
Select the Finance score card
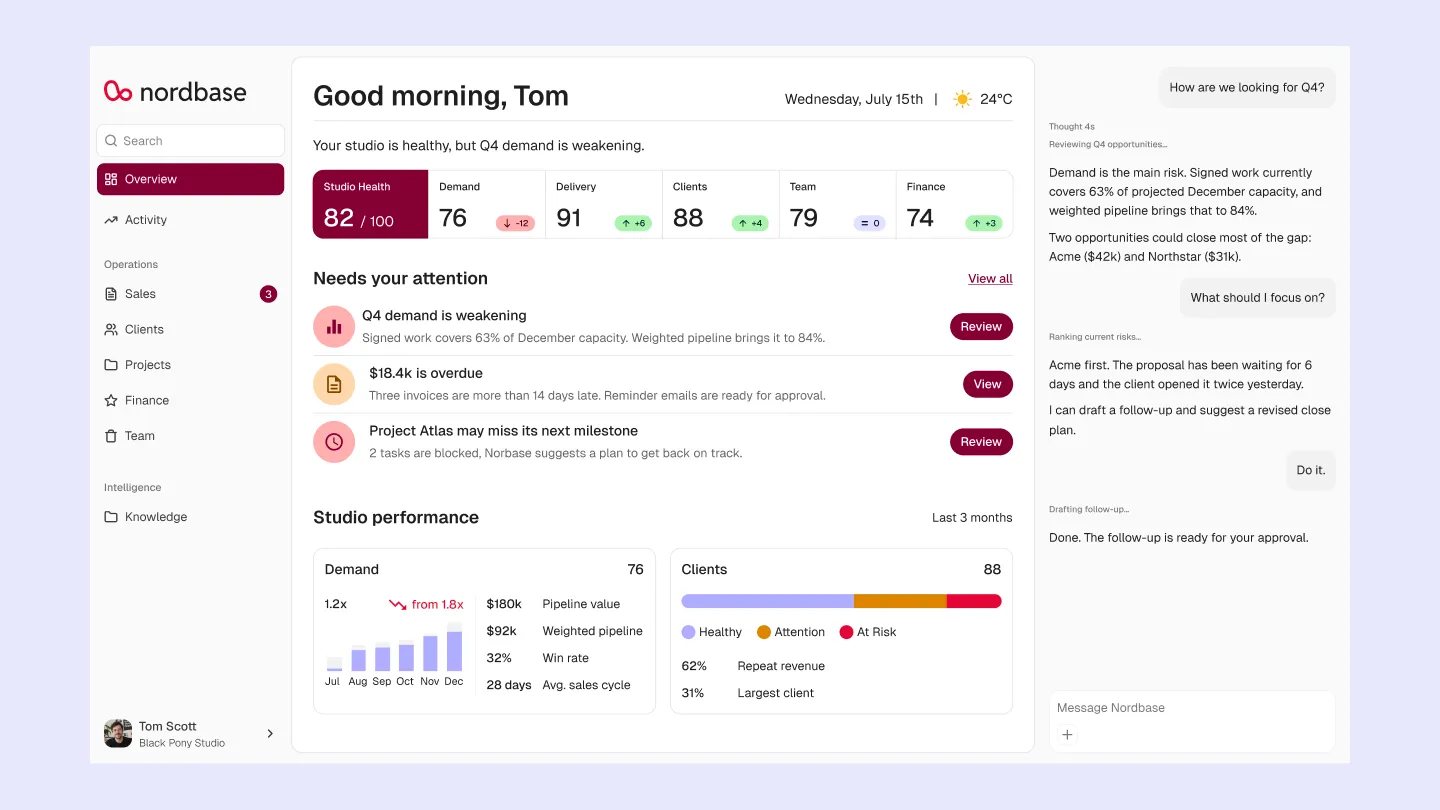point(954,205)
